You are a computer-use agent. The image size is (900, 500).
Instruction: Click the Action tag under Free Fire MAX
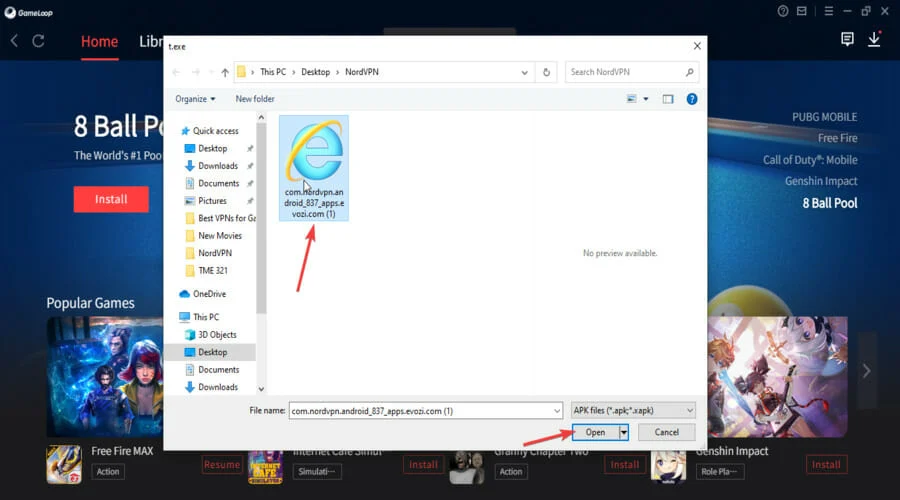108,472
